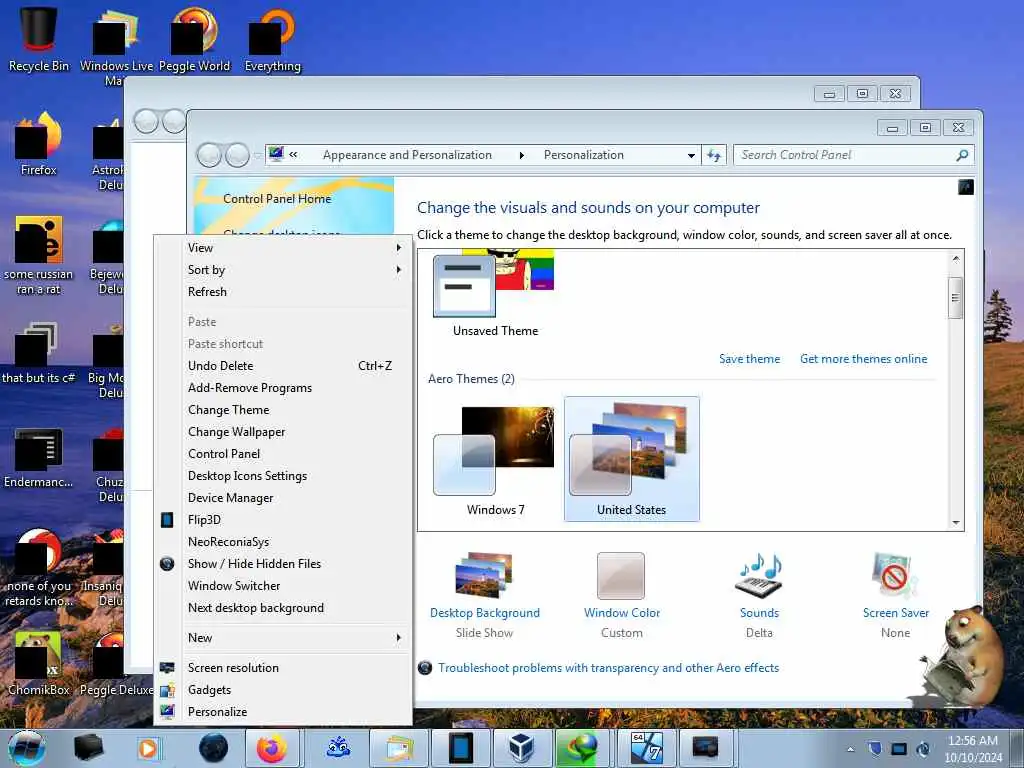Open the media player taskbar icon

pyautogui.click(x=148, y=748)
